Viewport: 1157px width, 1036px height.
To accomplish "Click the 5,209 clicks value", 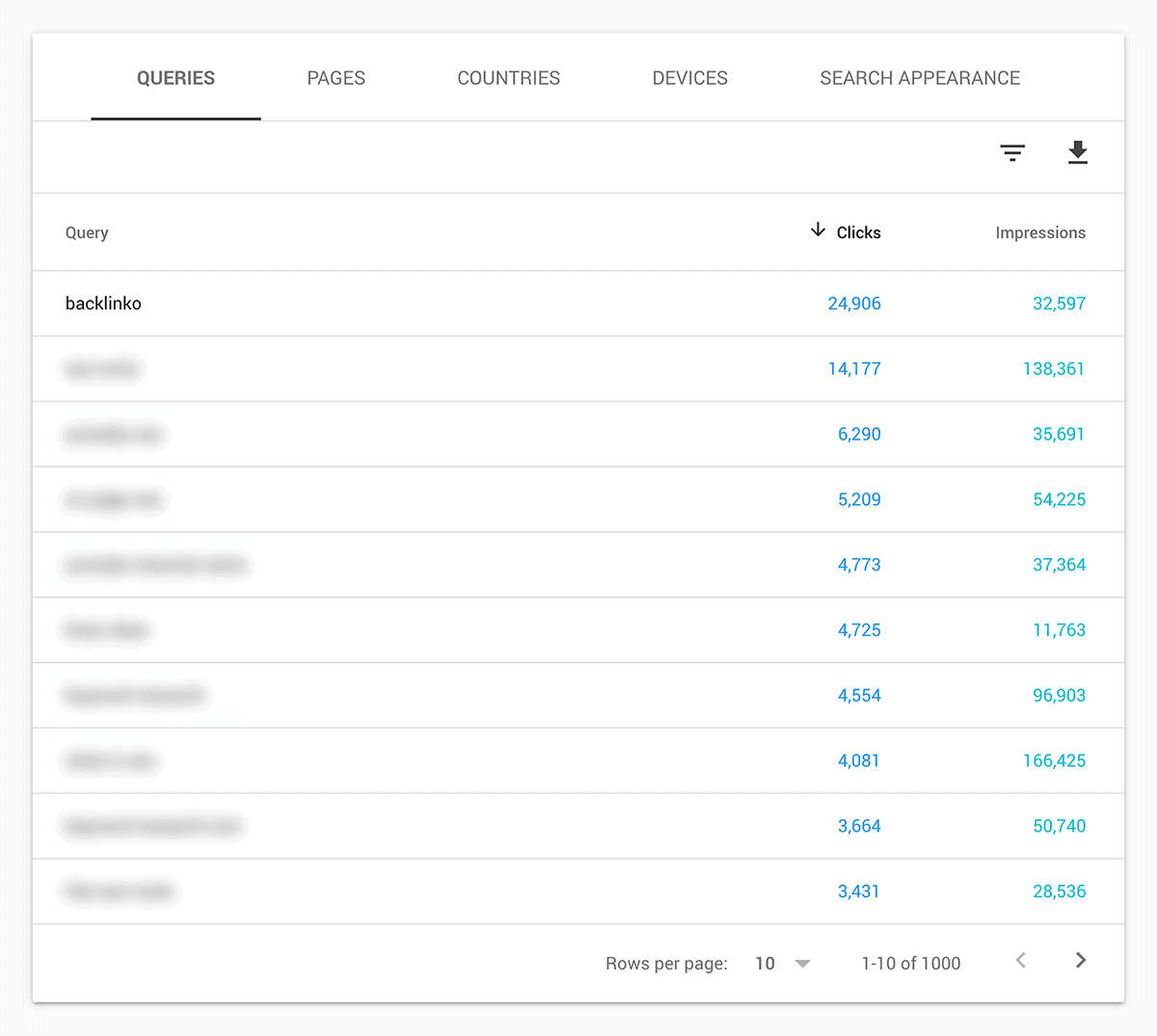I will pyautogui.click(x=859, y=499).
